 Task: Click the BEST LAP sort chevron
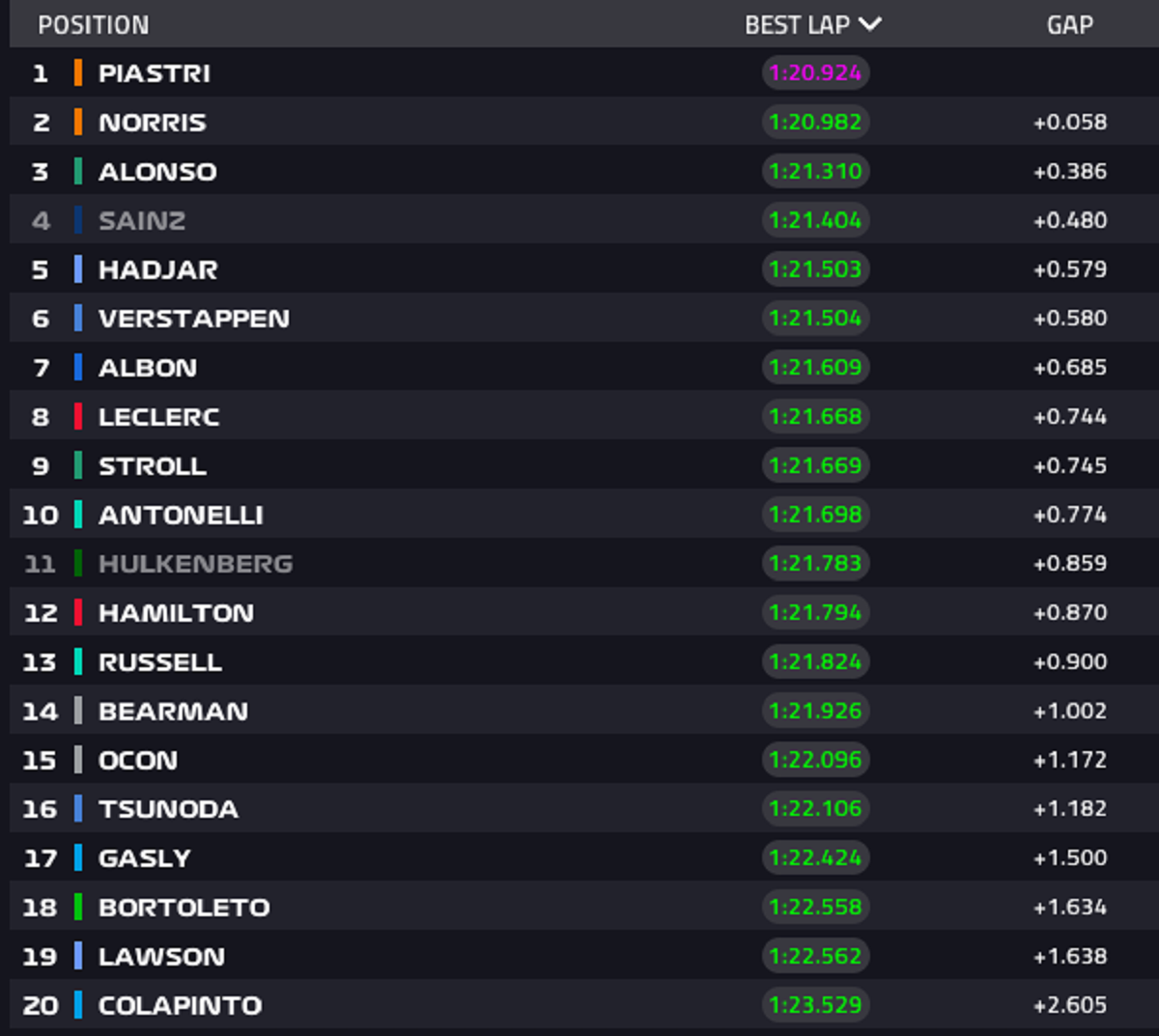point(870,24)
